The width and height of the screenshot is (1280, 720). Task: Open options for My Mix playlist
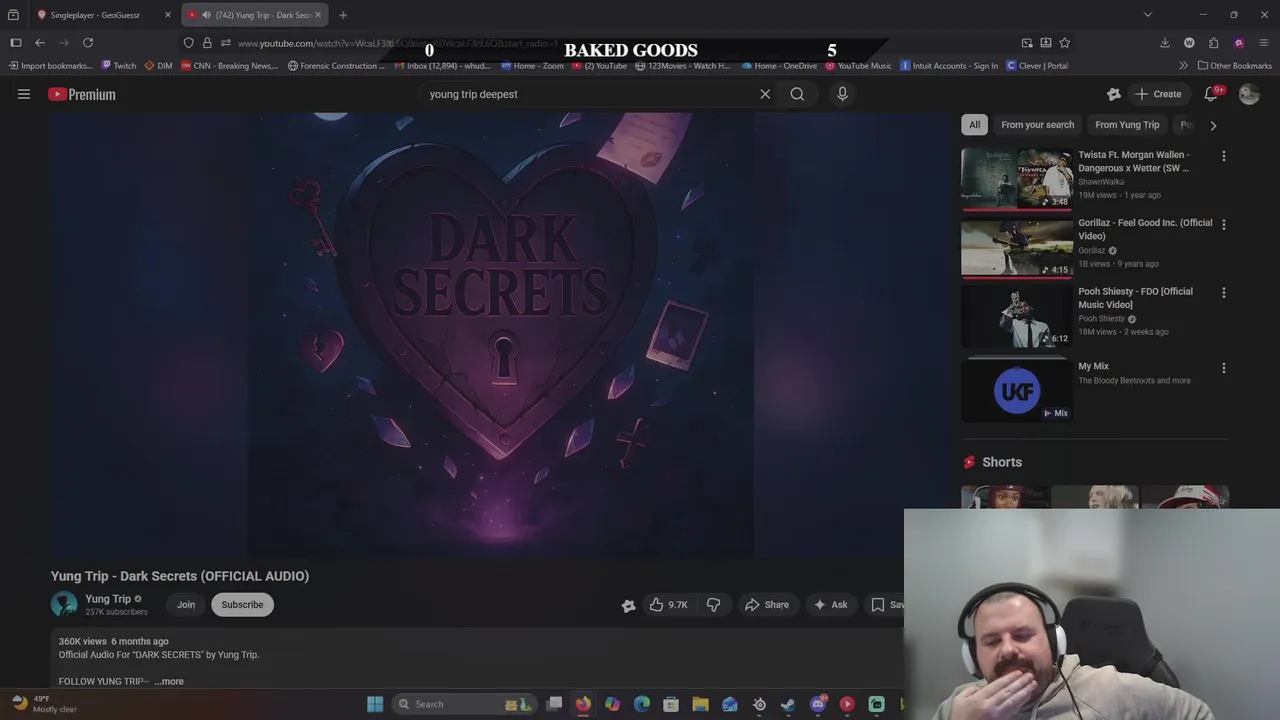pos(1223,368)
